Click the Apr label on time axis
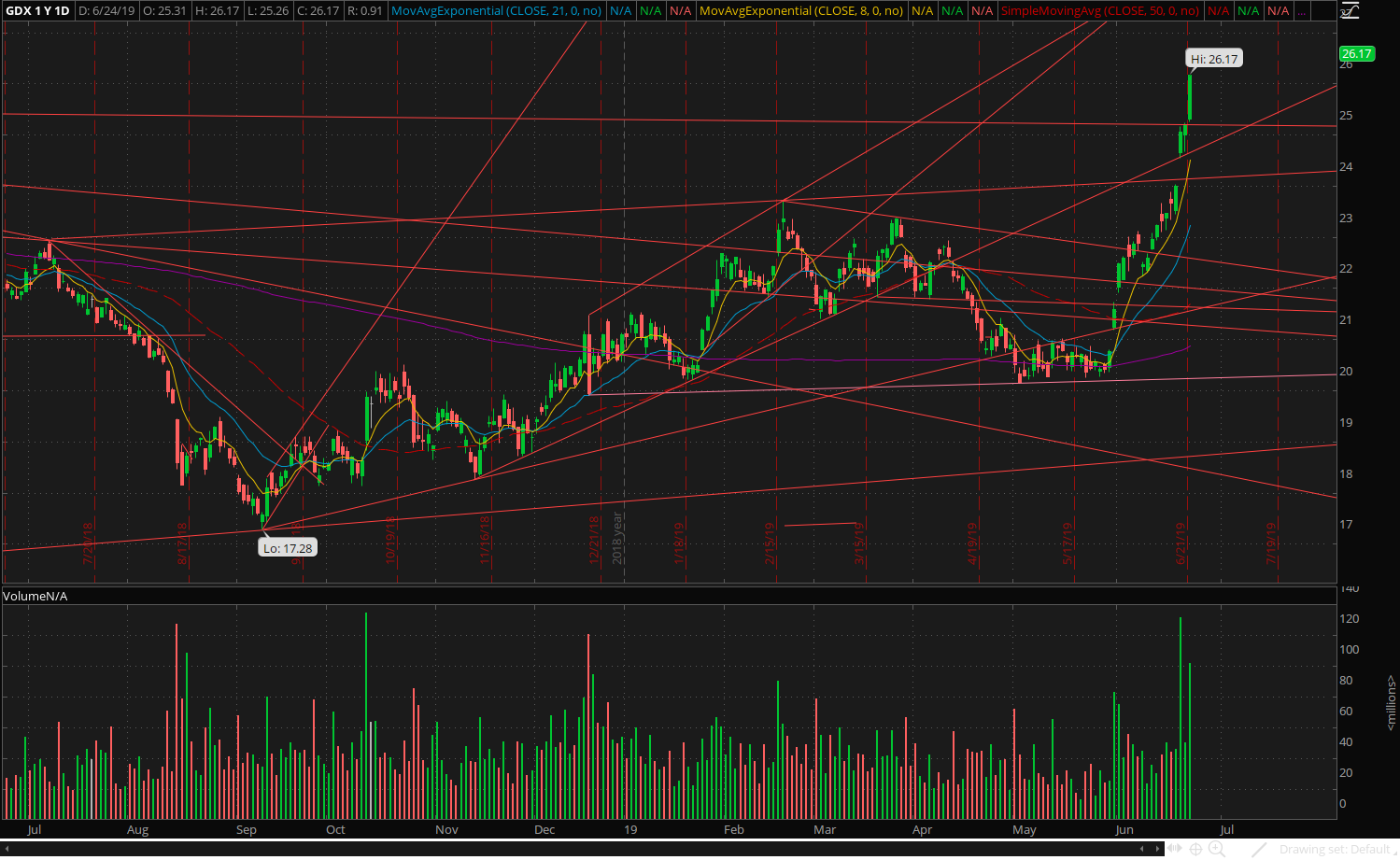1400x860 pixels. point(922,829)
